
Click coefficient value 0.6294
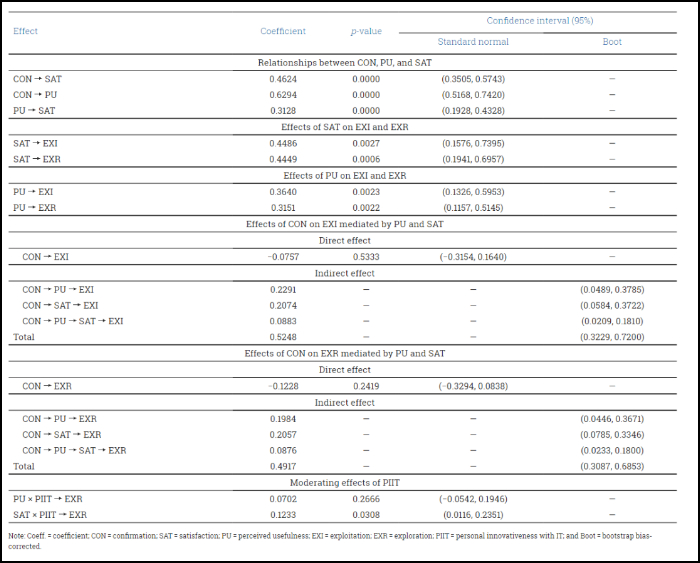283,95
